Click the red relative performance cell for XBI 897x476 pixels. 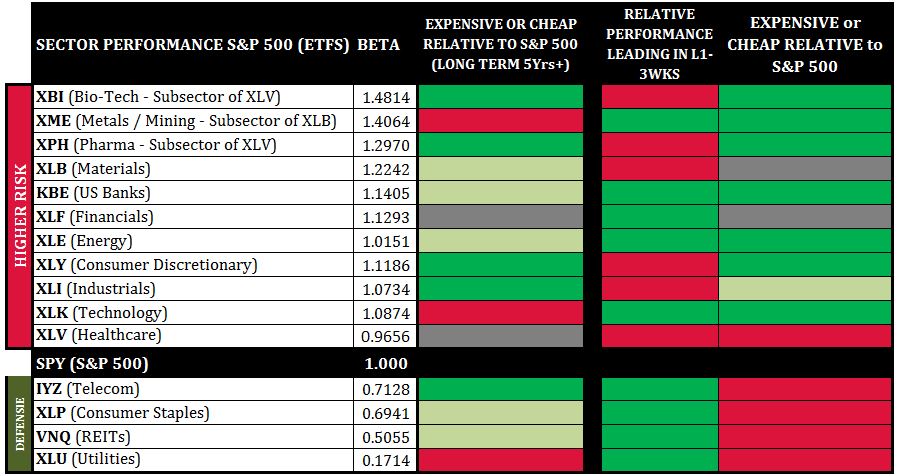[x=658, y=97]
